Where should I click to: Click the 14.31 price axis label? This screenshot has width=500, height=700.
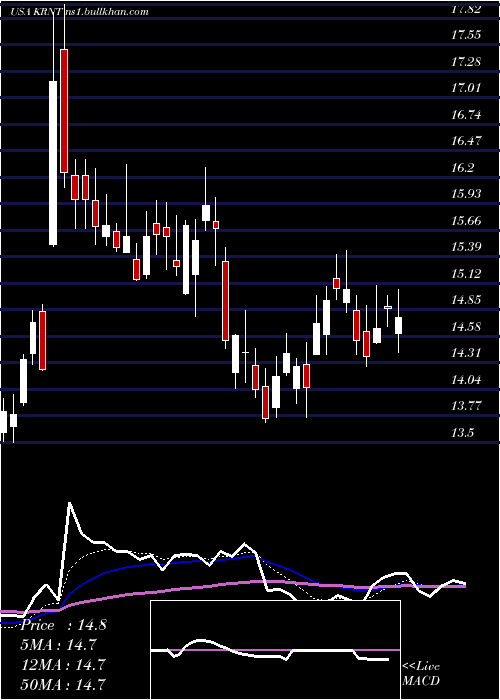(466, 353)
